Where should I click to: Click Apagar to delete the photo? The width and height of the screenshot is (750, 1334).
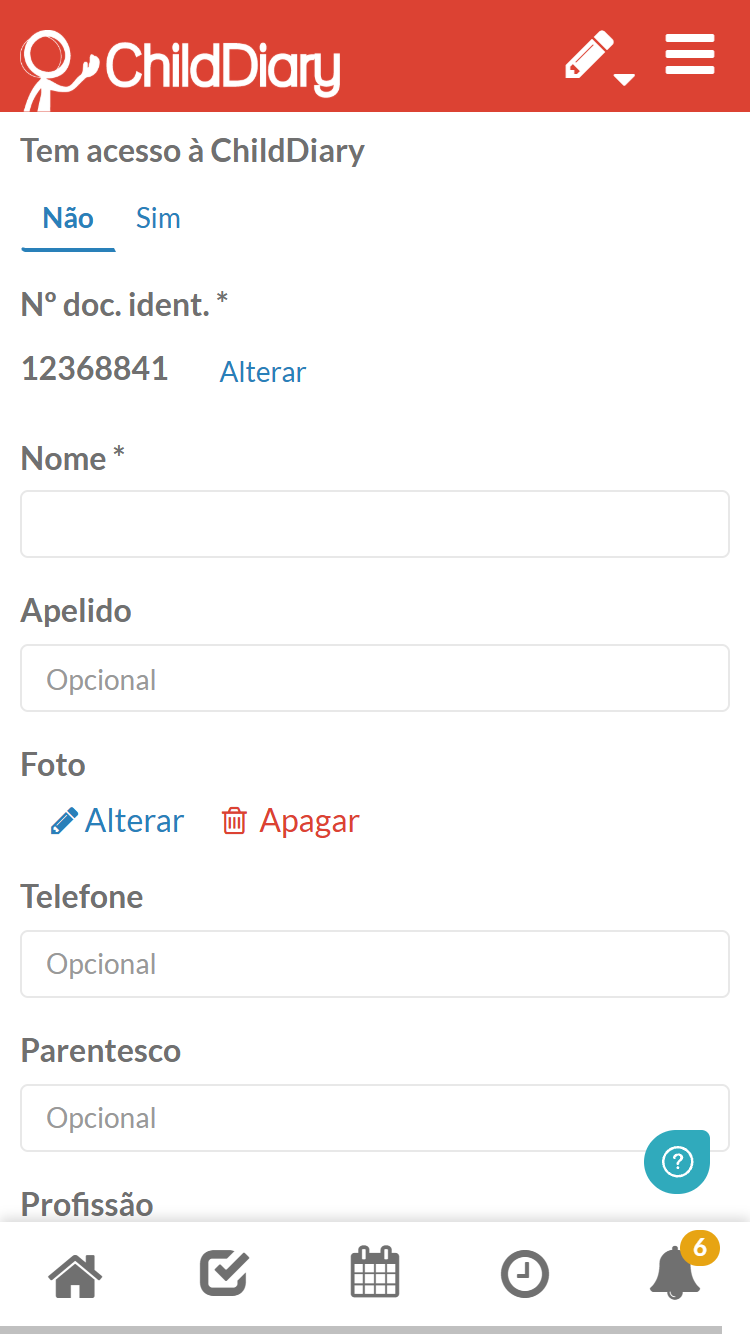coord(309,821)
